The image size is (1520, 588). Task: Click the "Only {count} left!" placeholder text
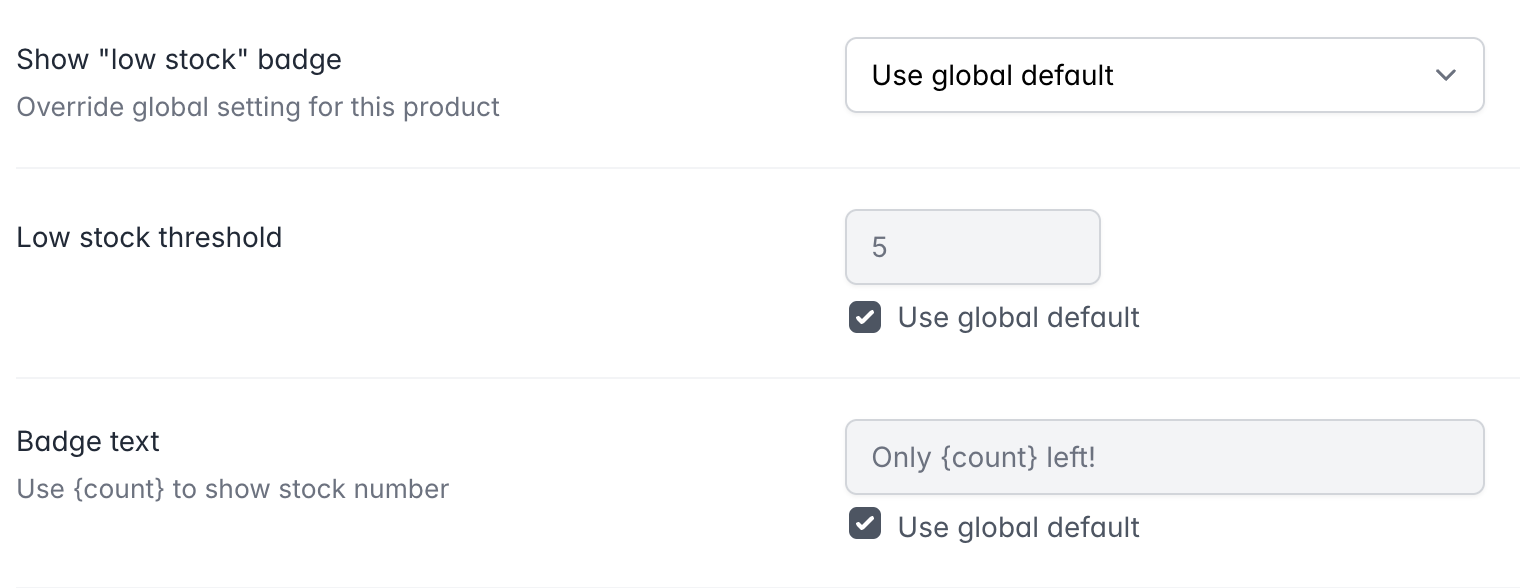pos(984,457)
